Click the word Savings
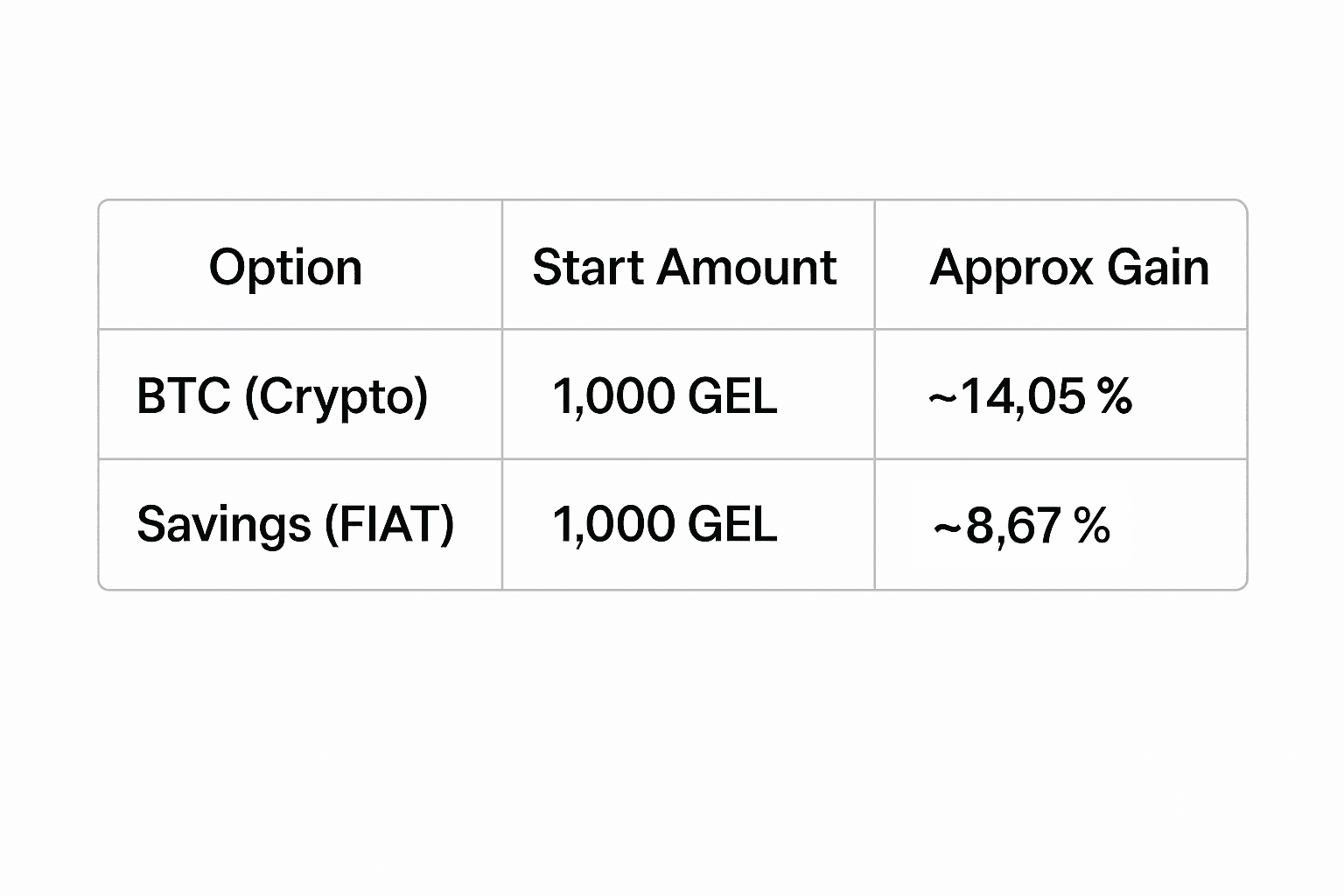 pyautogui.click(x=224, y=524)
